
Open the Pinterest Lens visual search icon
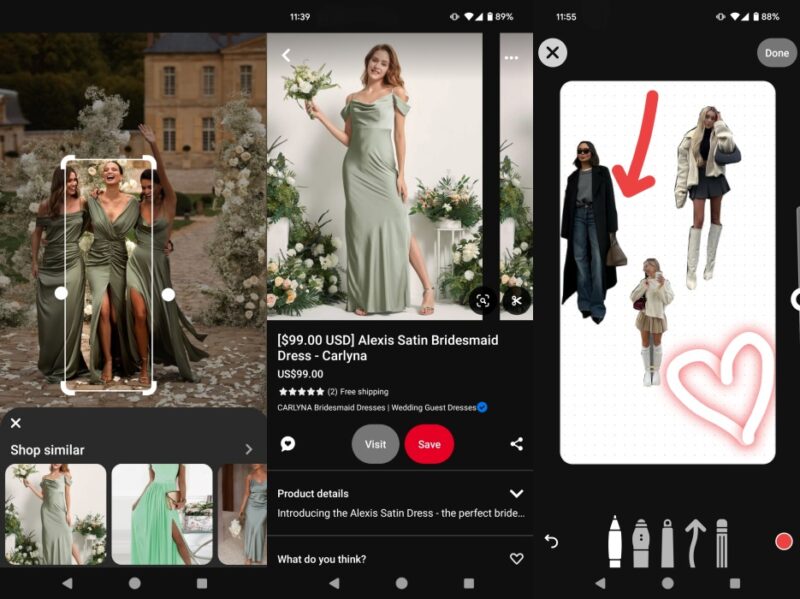click(x=483, y=300)
